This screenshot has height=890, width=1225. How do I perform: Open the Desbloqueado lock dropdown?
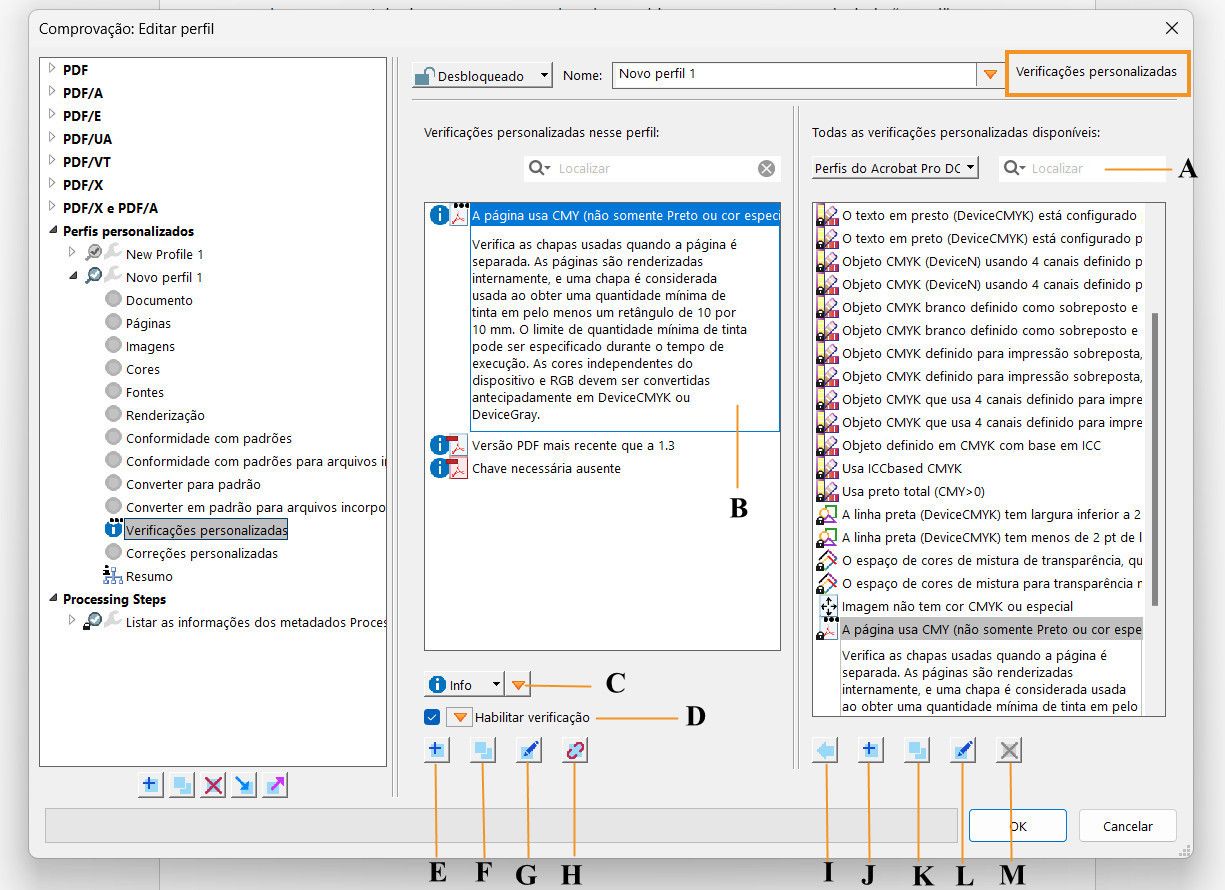pos(482,75)
